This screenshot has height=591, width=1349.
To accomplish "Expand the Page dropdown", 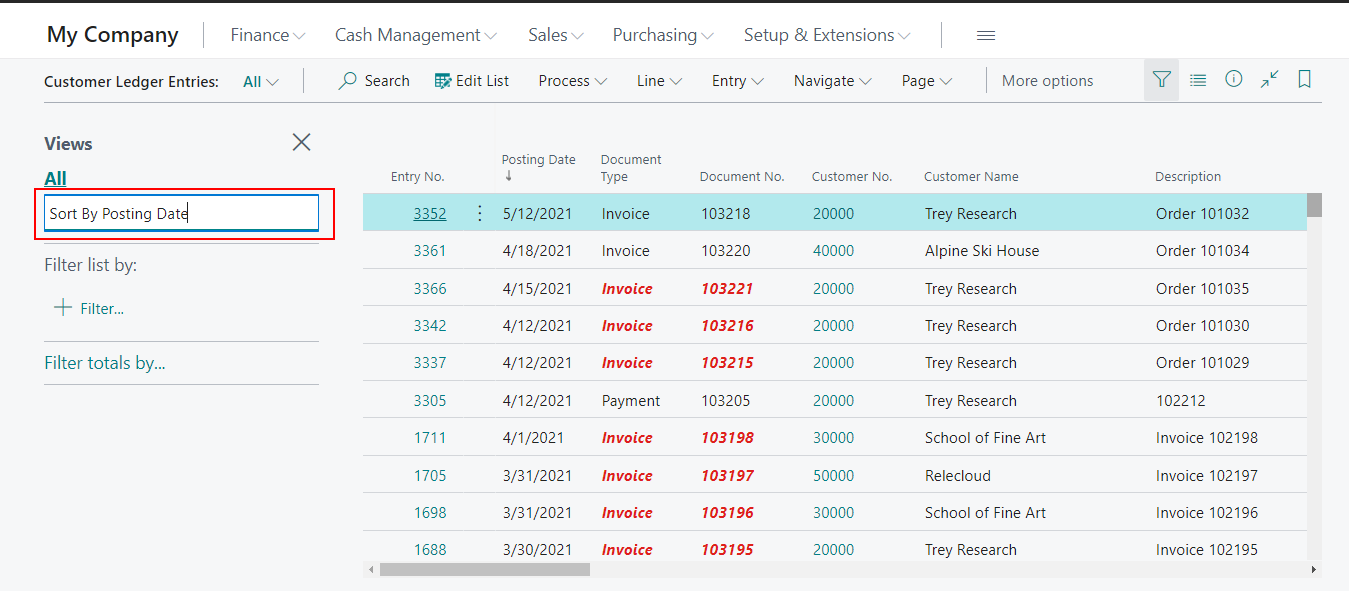I will point(924,80).
